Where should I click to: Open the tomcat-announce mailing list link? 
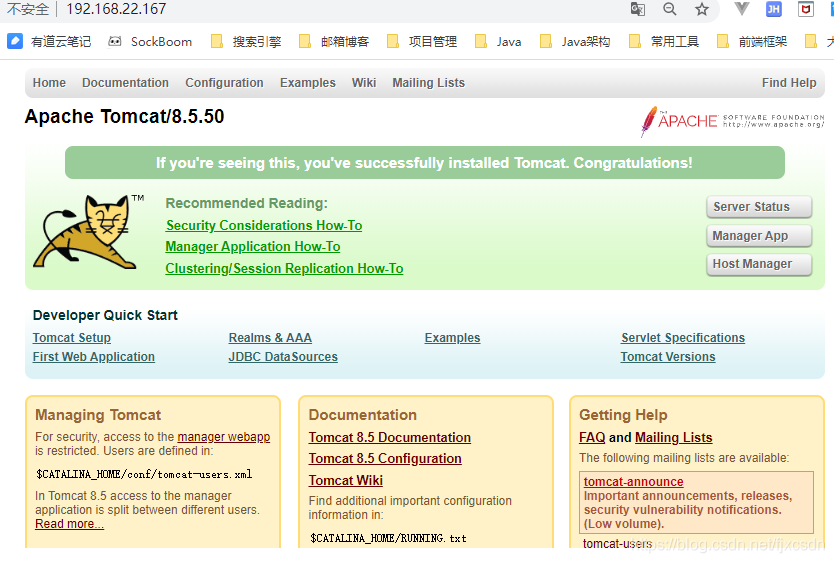tap(633, 482)
